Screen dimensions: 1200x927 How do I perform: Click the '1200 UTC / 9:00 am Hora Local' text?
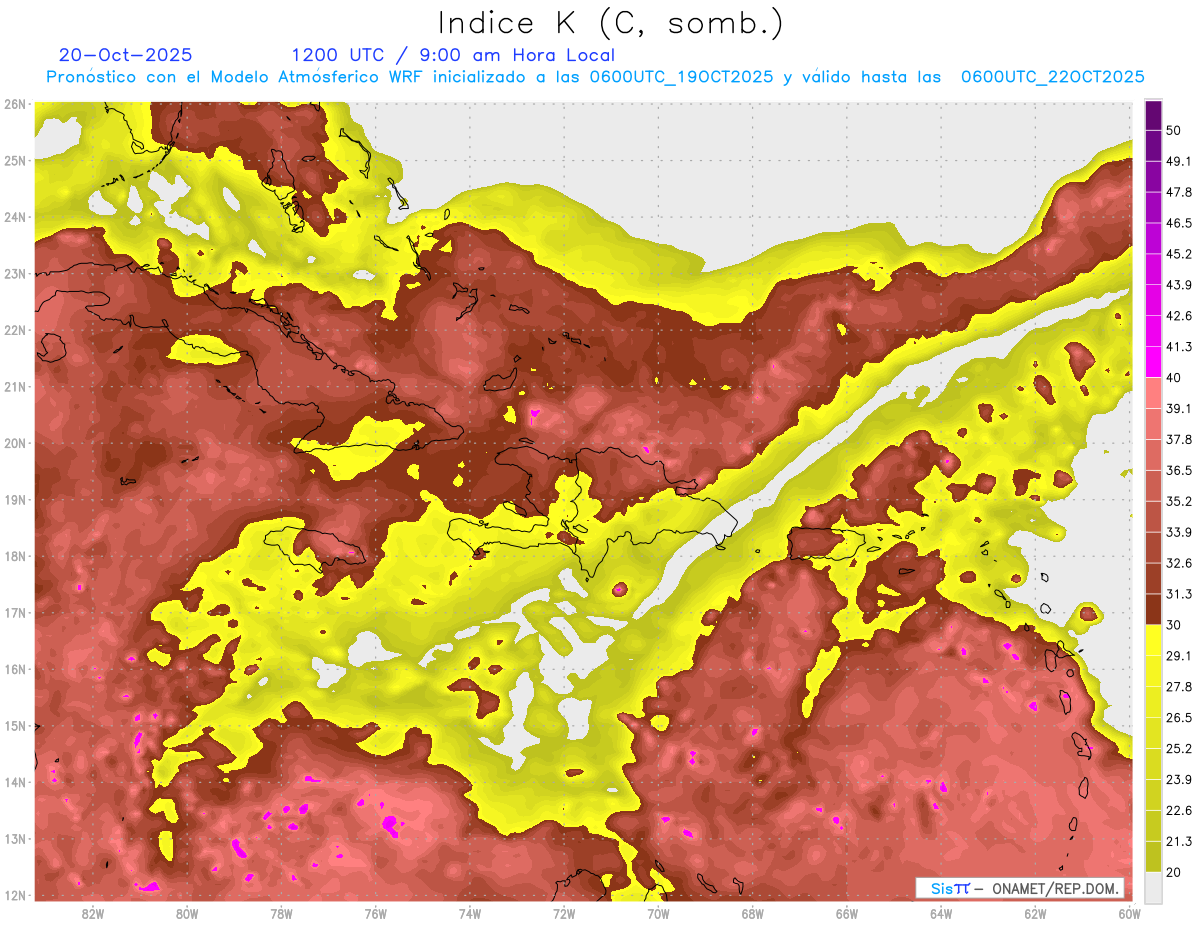452,55
